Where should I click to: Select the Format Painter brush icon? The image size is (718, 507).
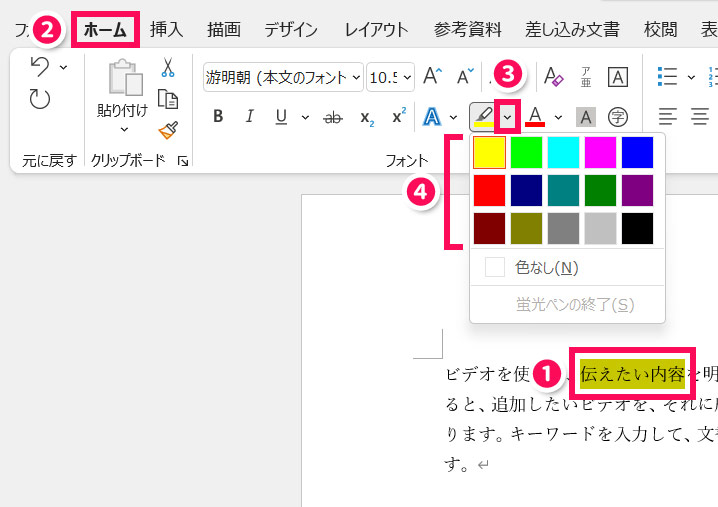coord(168,130)
